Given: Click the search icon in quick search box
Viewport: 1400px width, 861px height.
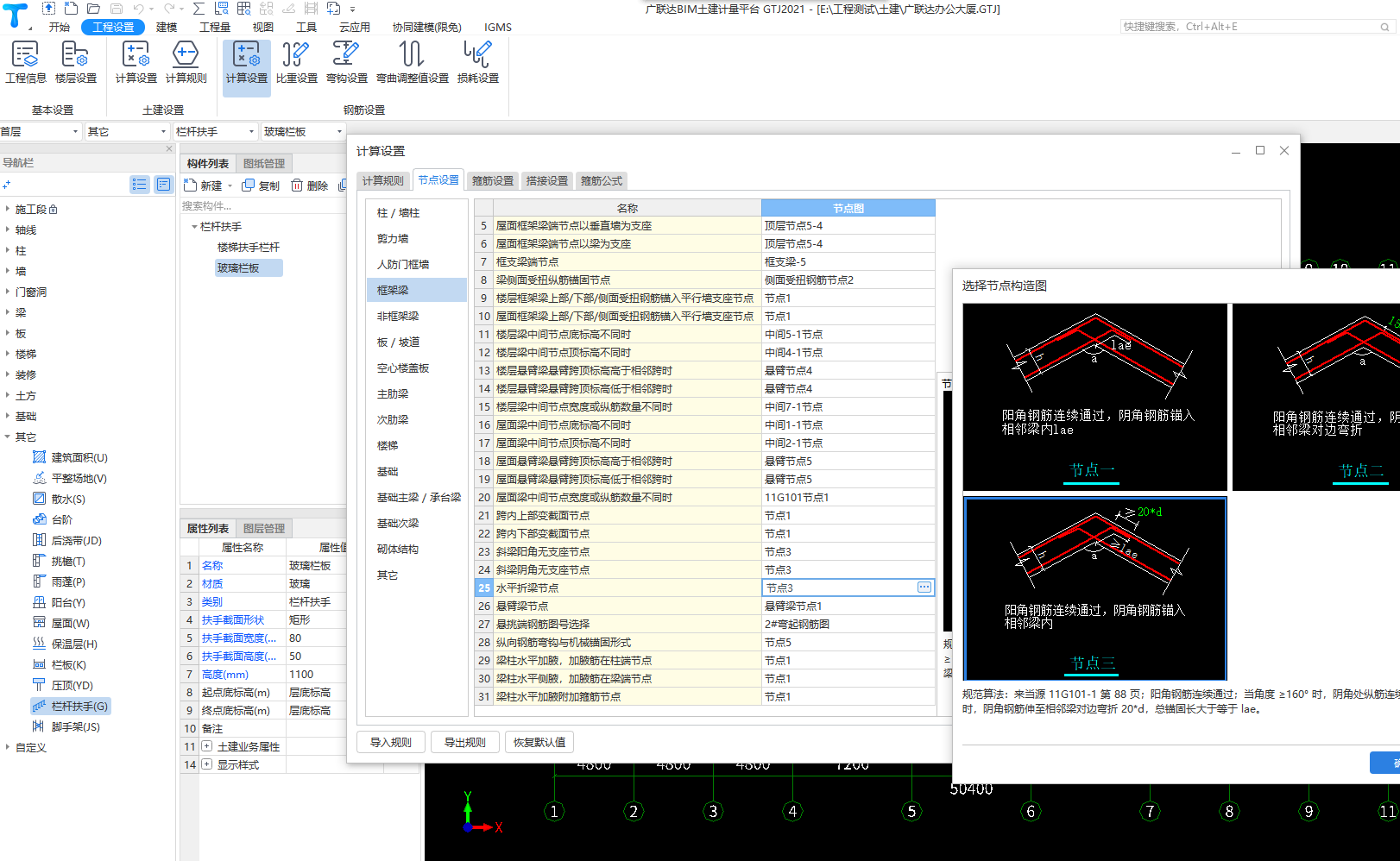Looking at the screenshot, I should [x=1384, y=27].
